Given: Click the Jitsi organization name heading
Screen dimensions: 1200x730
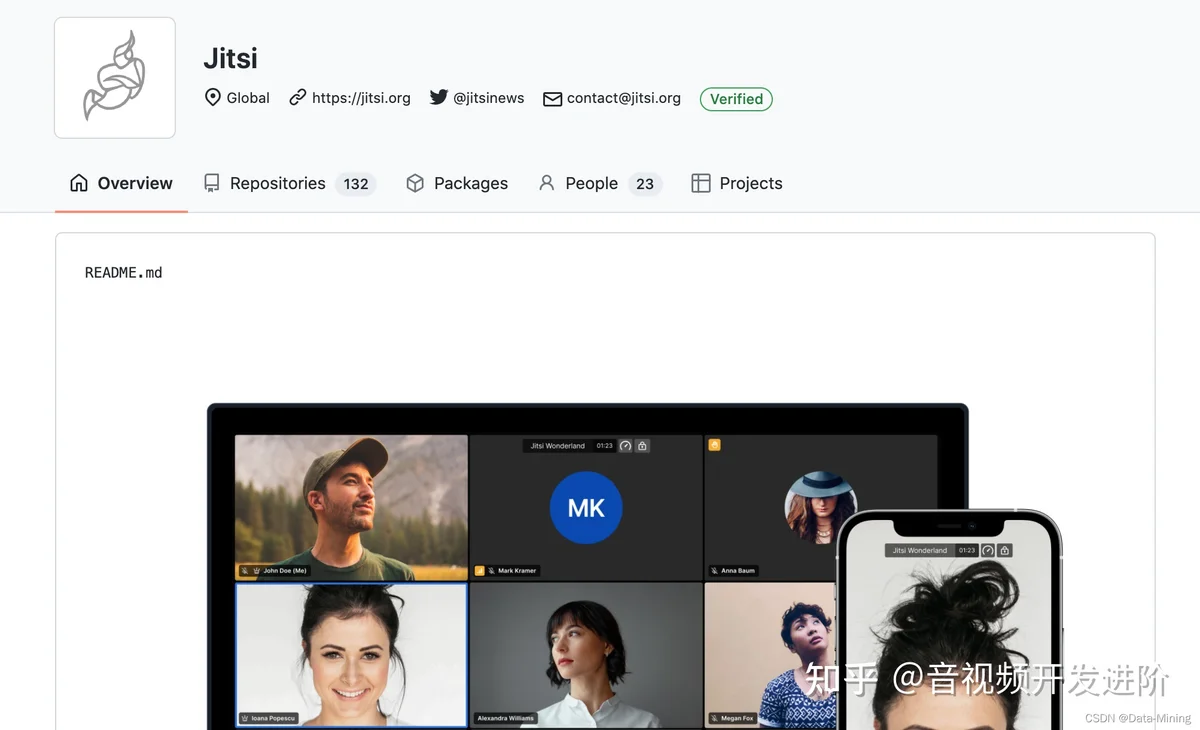Looking at the screenshot, I should coord(230,58).
